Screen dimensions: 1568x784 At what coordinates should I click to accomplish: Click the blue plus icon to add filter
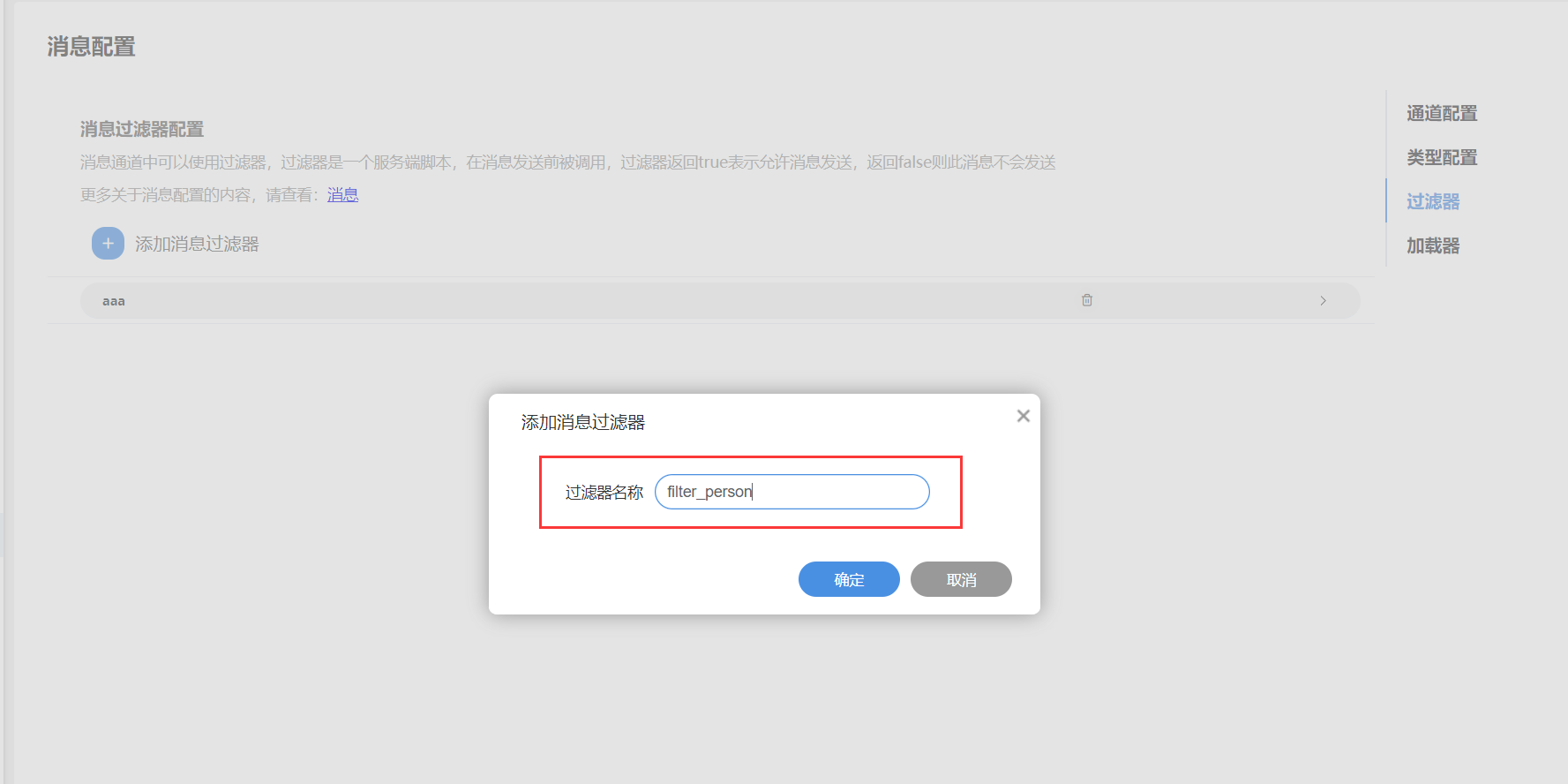tap(108, 244)
